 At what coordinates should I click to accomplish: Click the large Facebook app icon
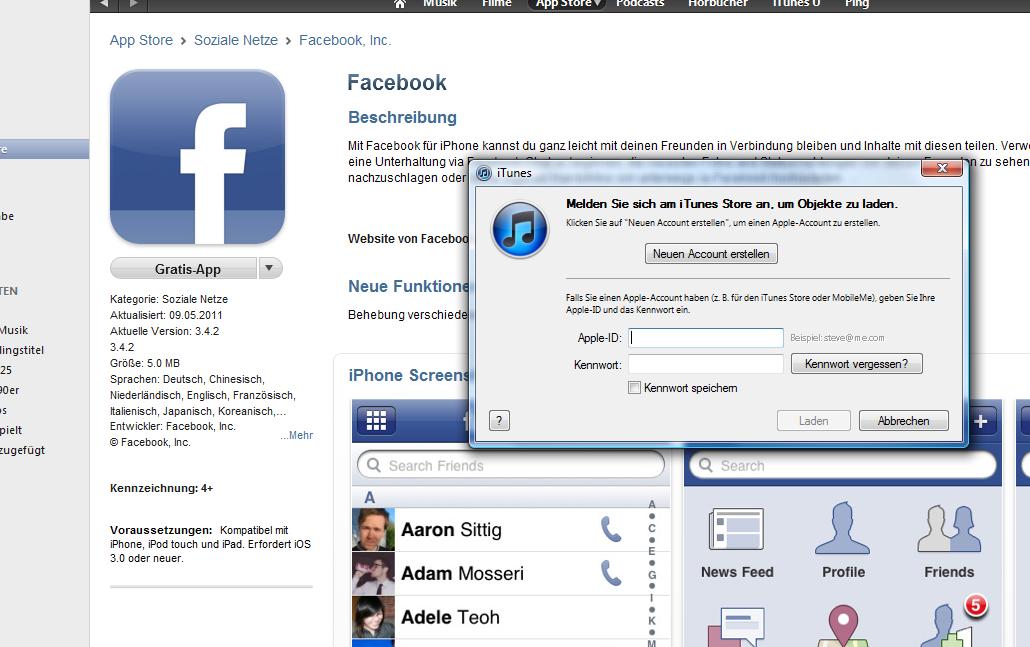point(197,157)
